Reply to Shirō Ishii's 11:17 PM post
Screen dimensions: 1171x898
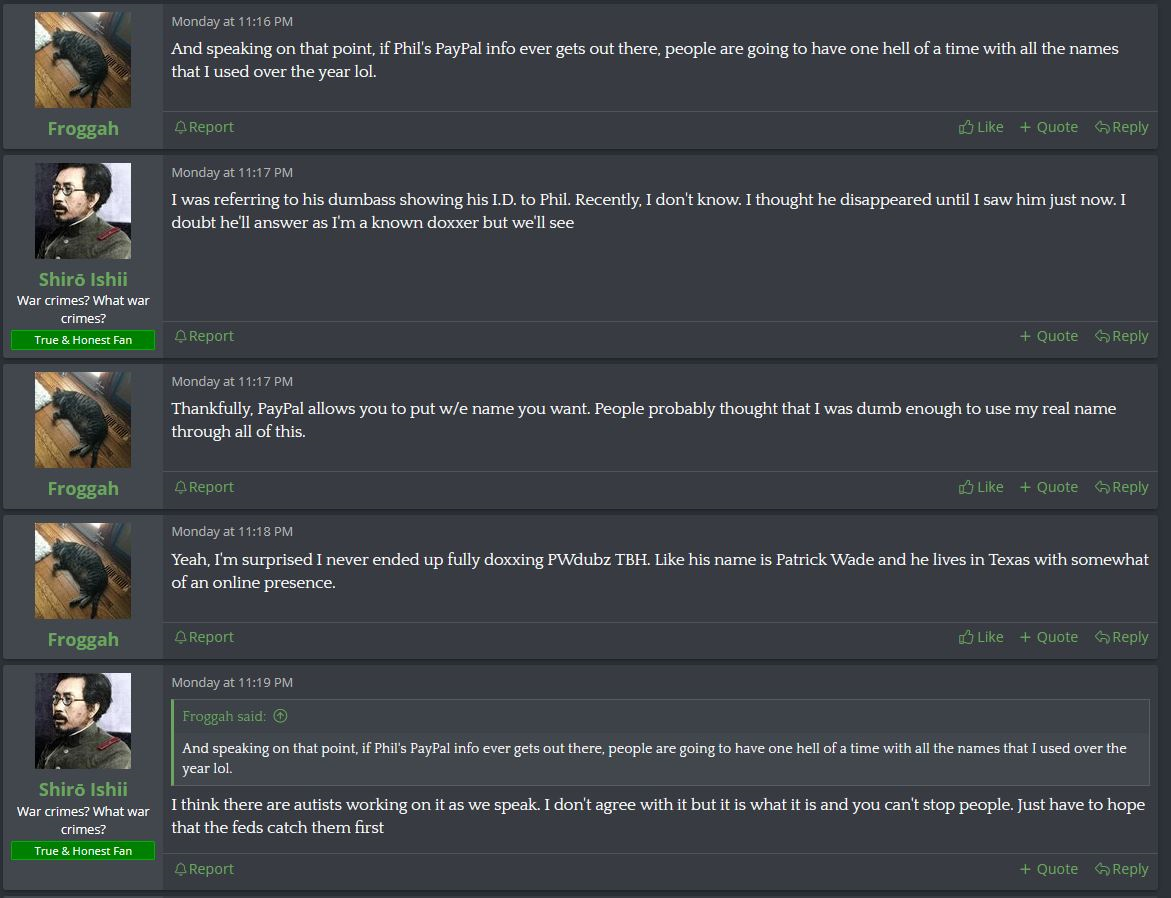click(1121, 336)
